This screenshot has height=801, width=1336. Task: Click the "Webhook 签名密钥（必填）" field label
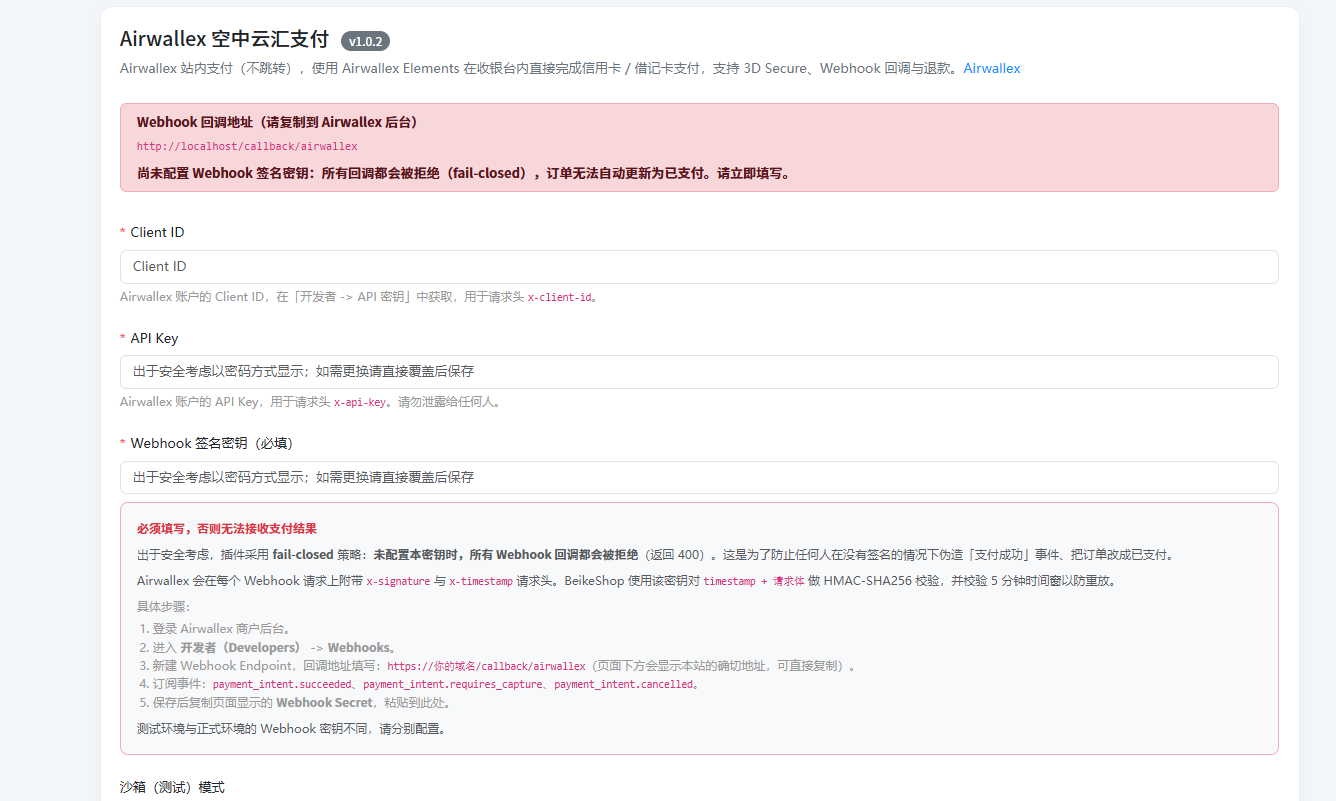(x=211, y=443)
